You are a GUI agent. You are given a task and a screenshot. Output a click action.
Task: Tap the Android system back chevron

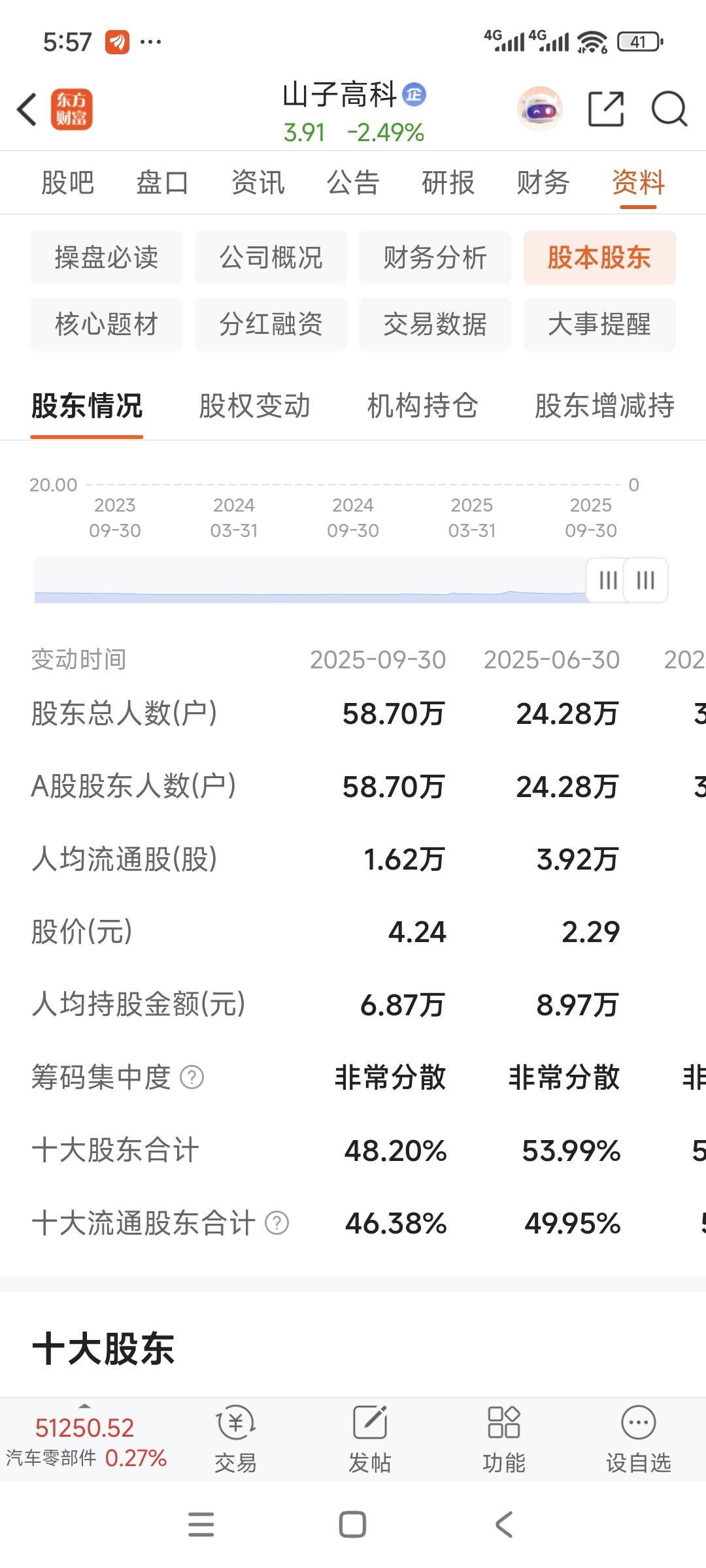point(504,1524)
